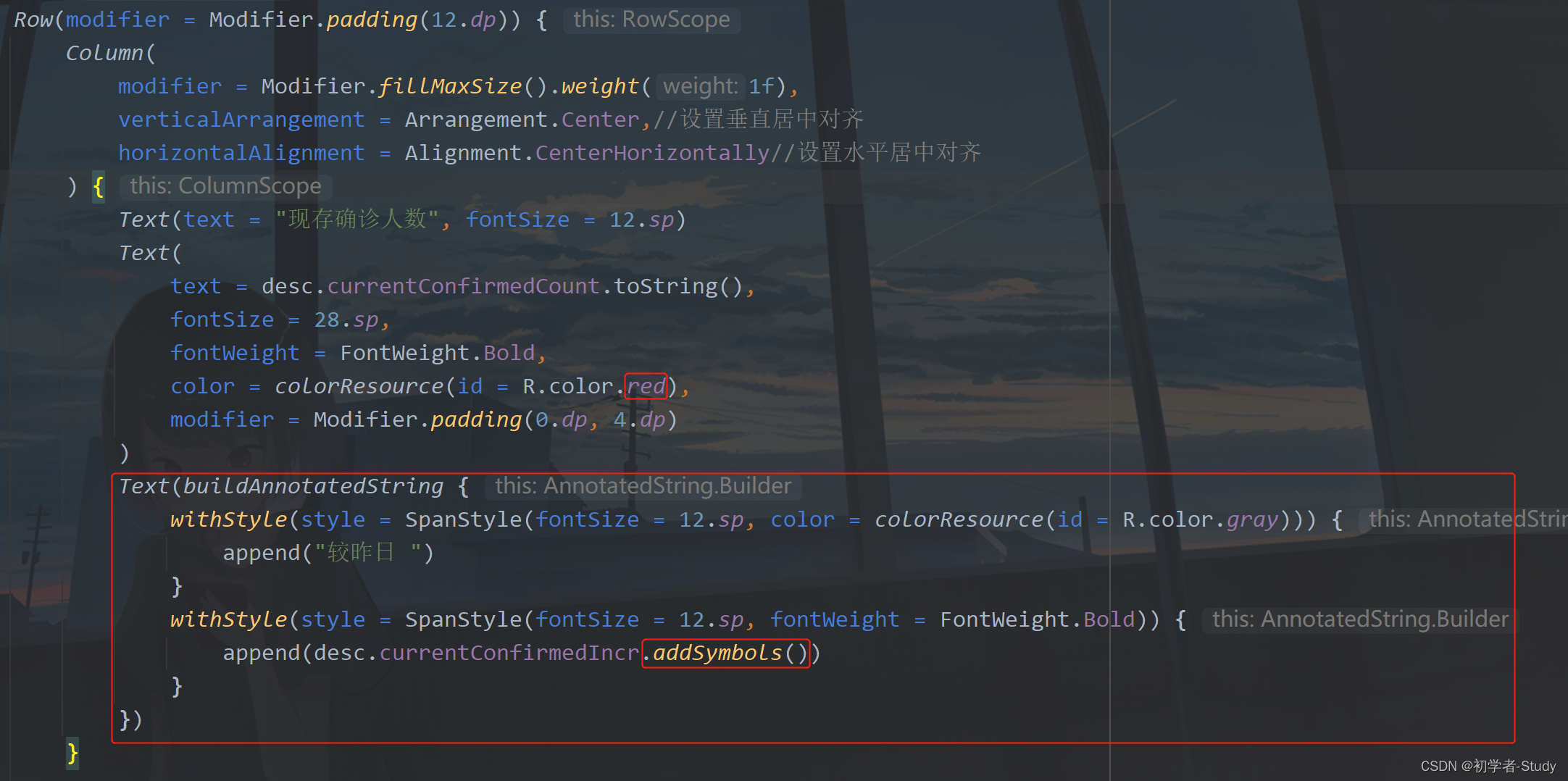The image size is (1568, 781).
Task: Click the closing '})' of annotated Text
Action: pyautogui.click(x=130, y=719)
